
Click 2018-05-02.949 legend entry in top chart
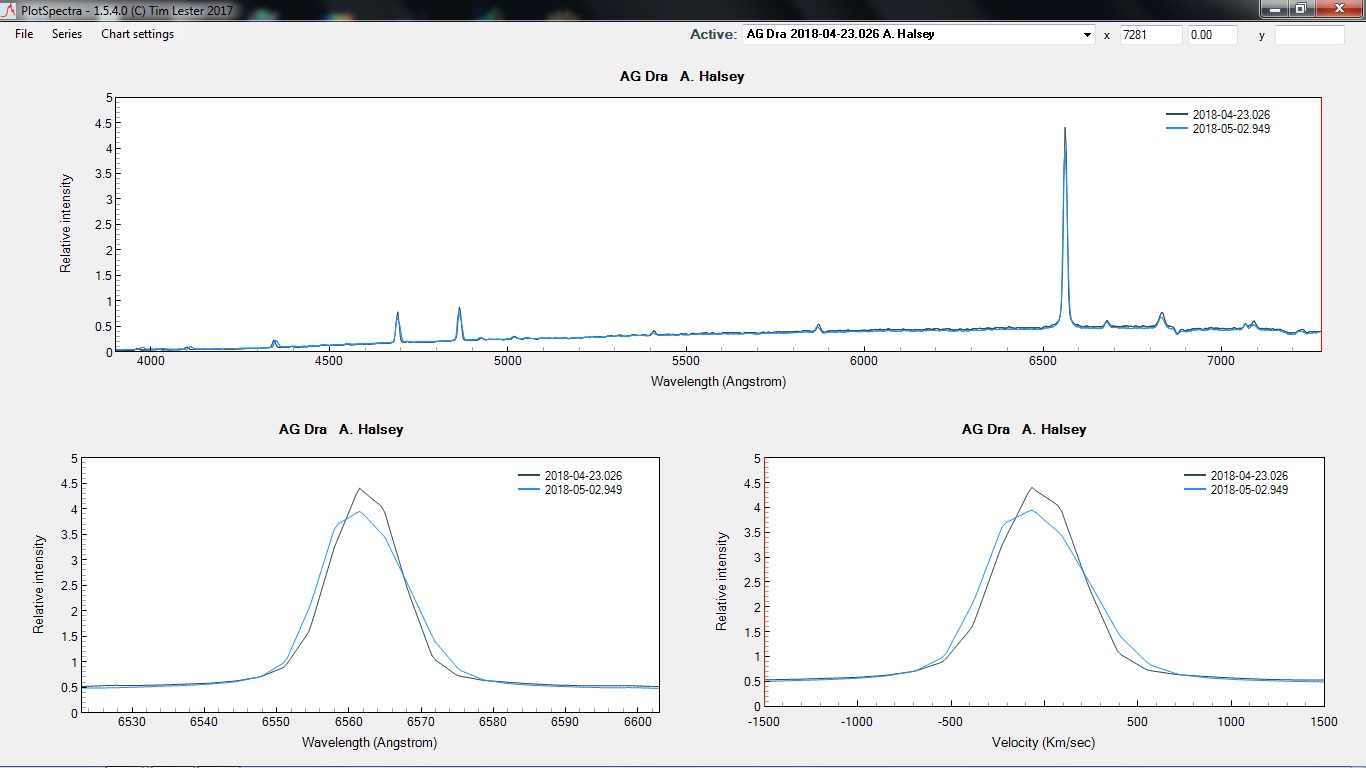[x=1230, y=129]
